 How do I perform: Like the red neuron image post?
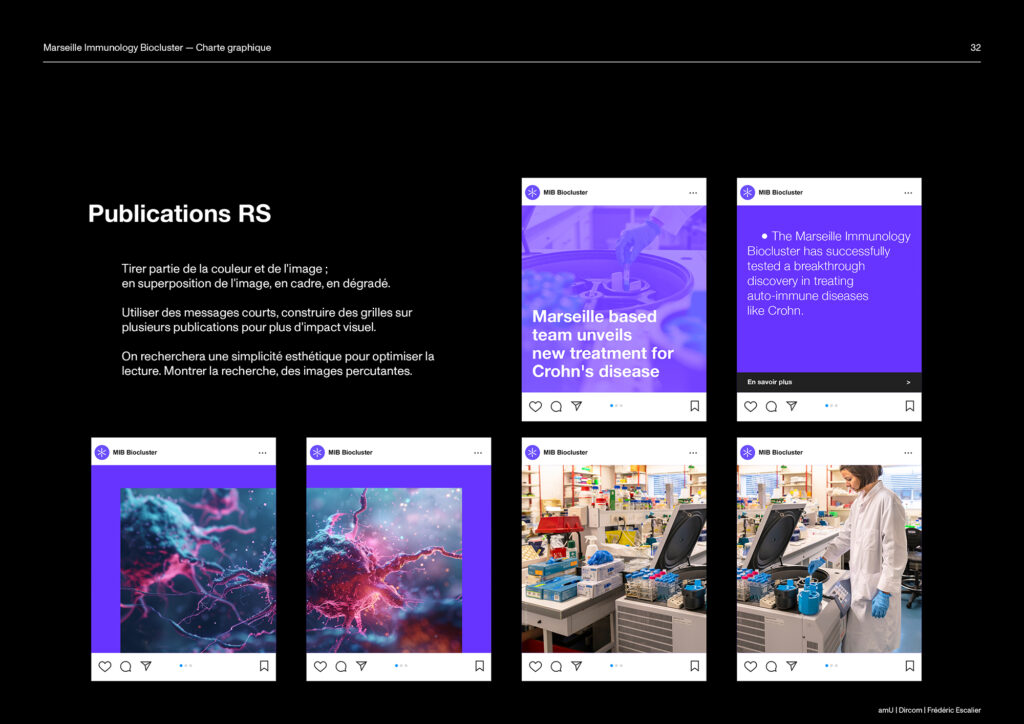(x=320, y=666)
